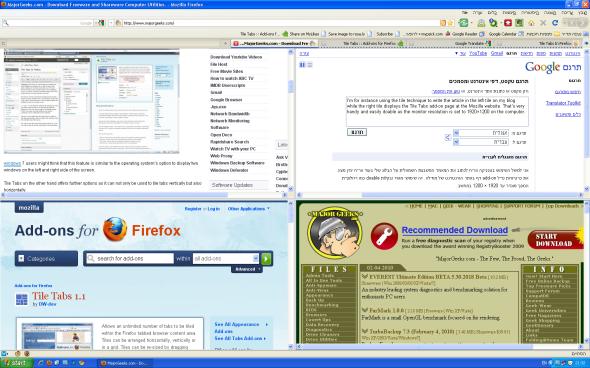
Task: Click the Google Translate text area
Action: pyautogui.click(x=437, y=111)
